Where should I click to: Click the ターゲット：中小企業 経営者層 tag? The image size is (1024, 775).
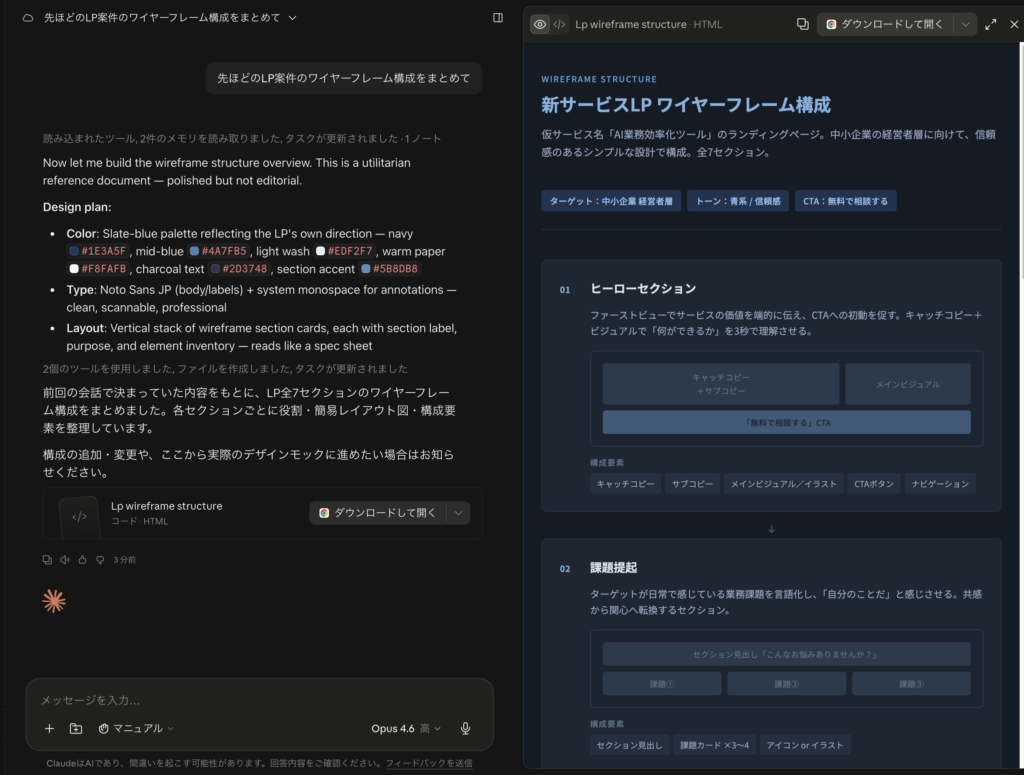click(x=611, y=201)
